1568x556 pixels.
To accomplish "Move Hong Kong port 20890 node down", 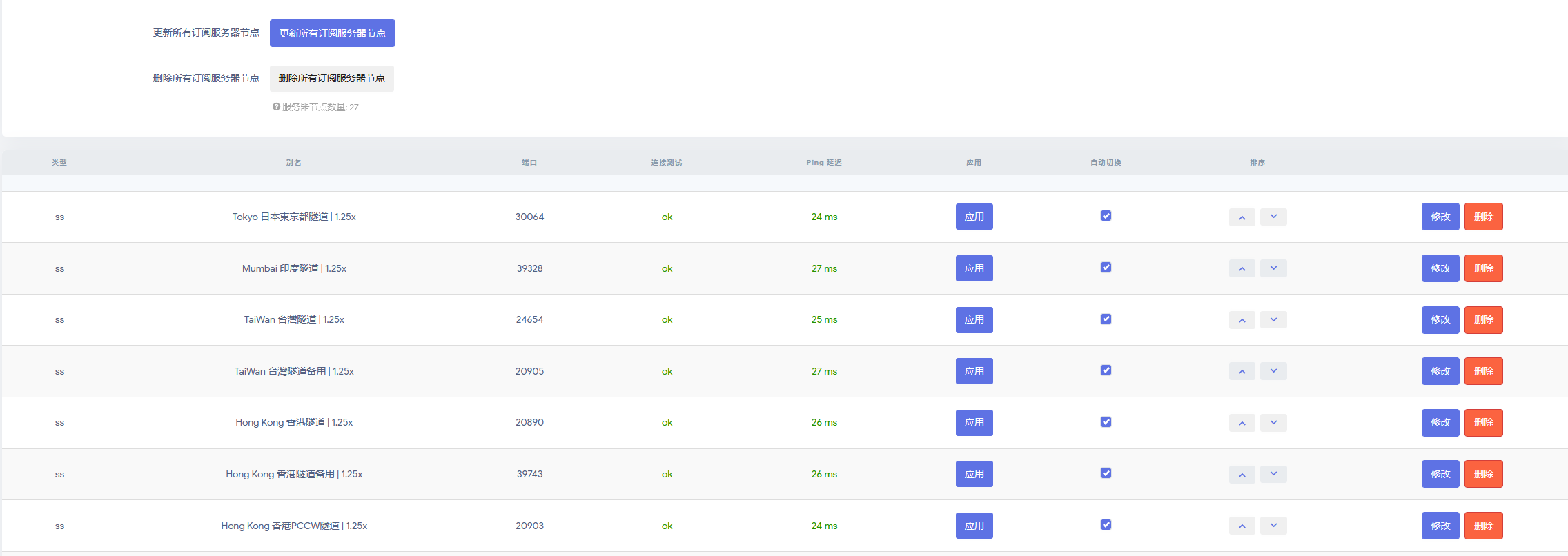I will [1273, 423].
